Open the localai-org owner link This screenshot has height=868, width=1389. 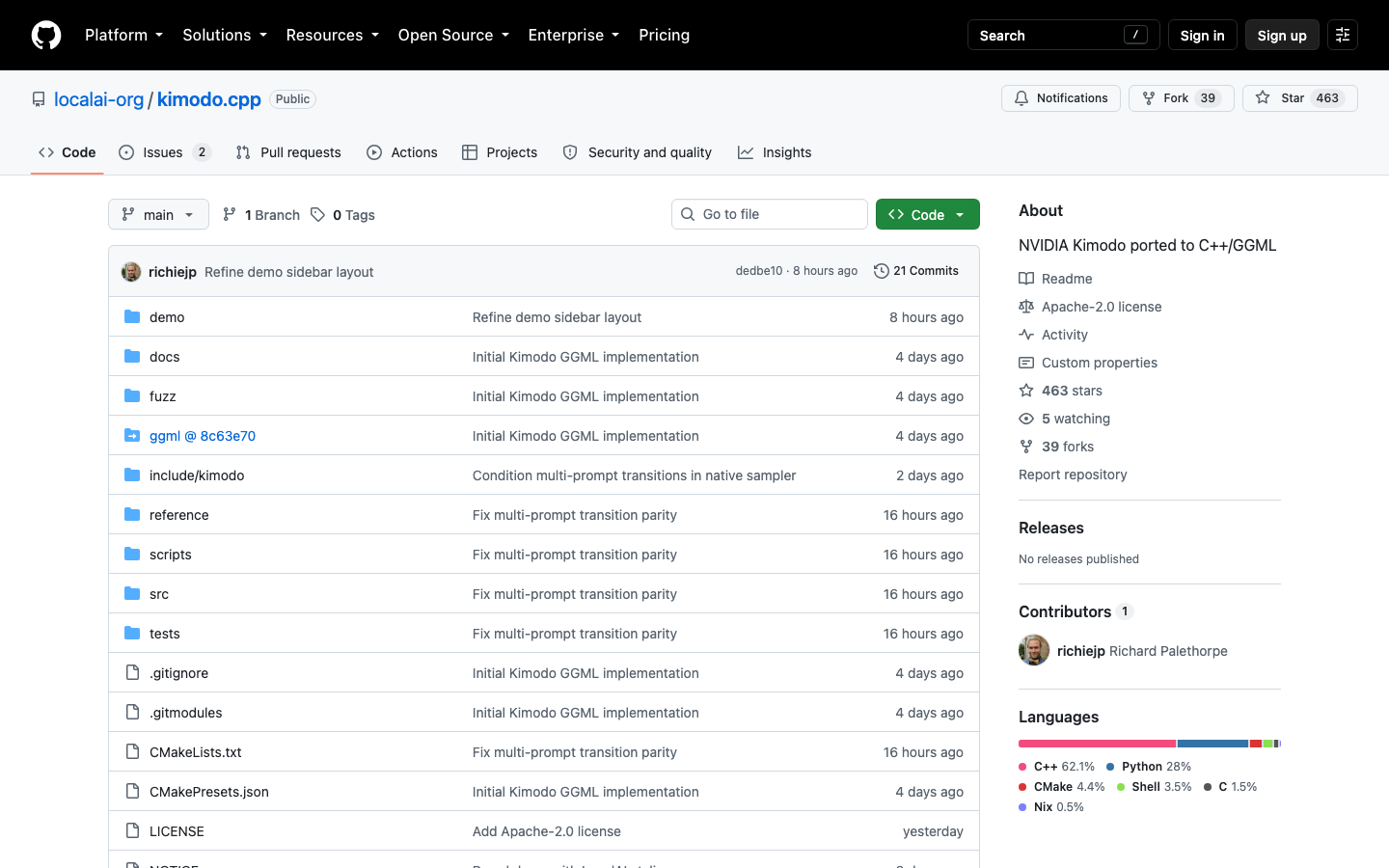(x=98, y=99)
